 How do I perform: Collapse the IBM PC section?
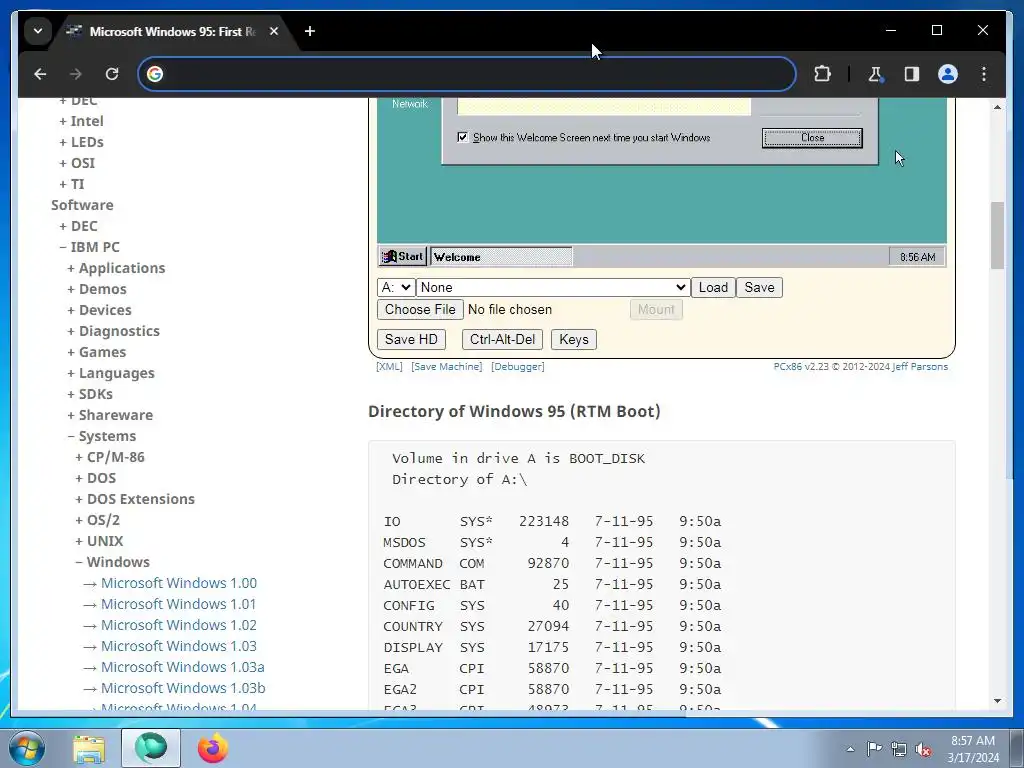(x=89, y=247)
